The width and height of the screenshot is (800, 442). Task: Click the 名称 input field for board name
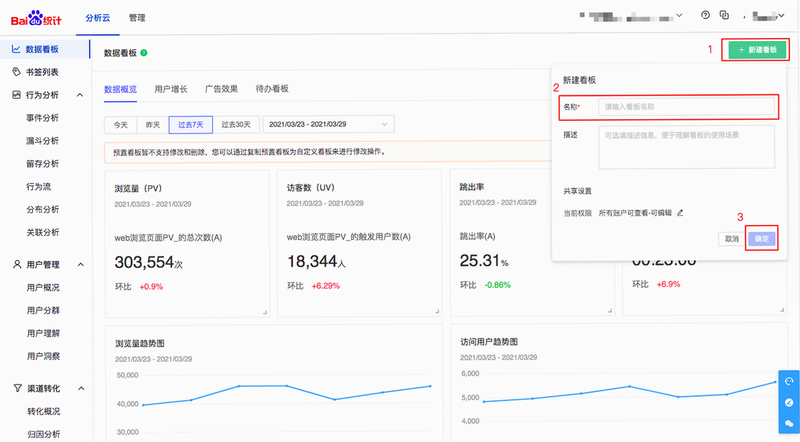[x=686, y=107]
